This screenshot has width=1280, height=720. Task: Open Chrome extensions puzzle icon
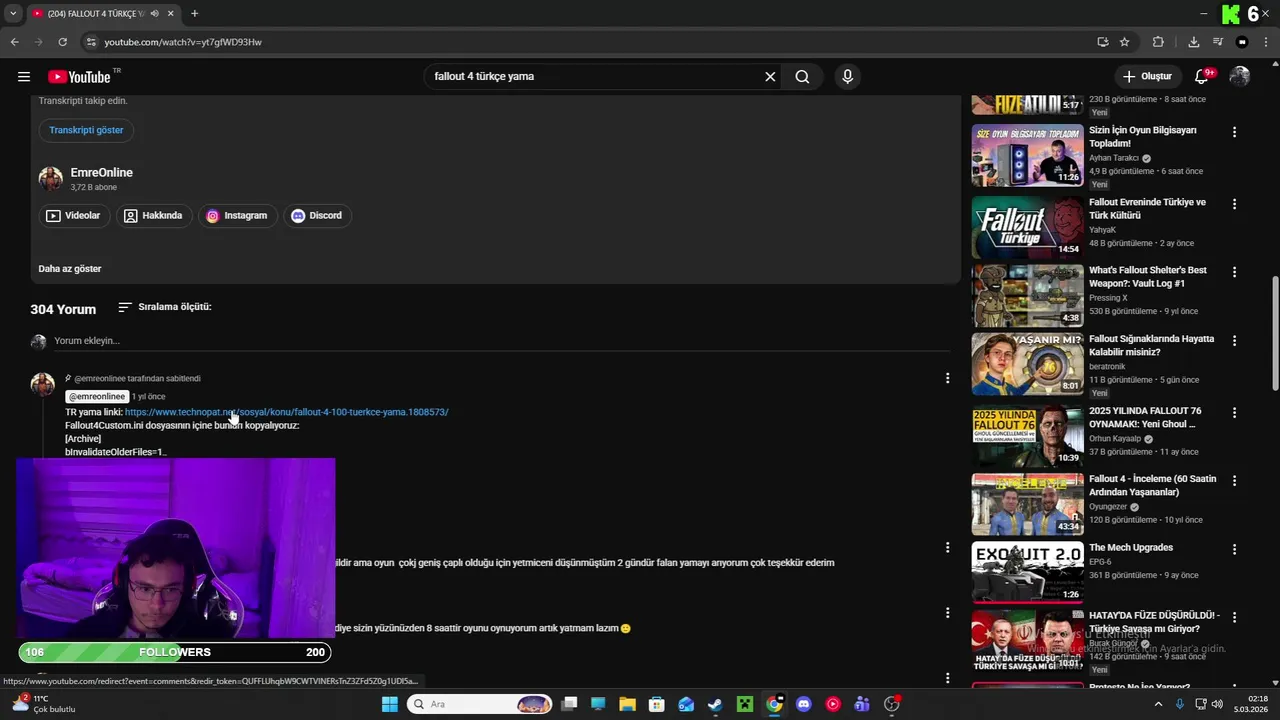(x=1158, y=42)
